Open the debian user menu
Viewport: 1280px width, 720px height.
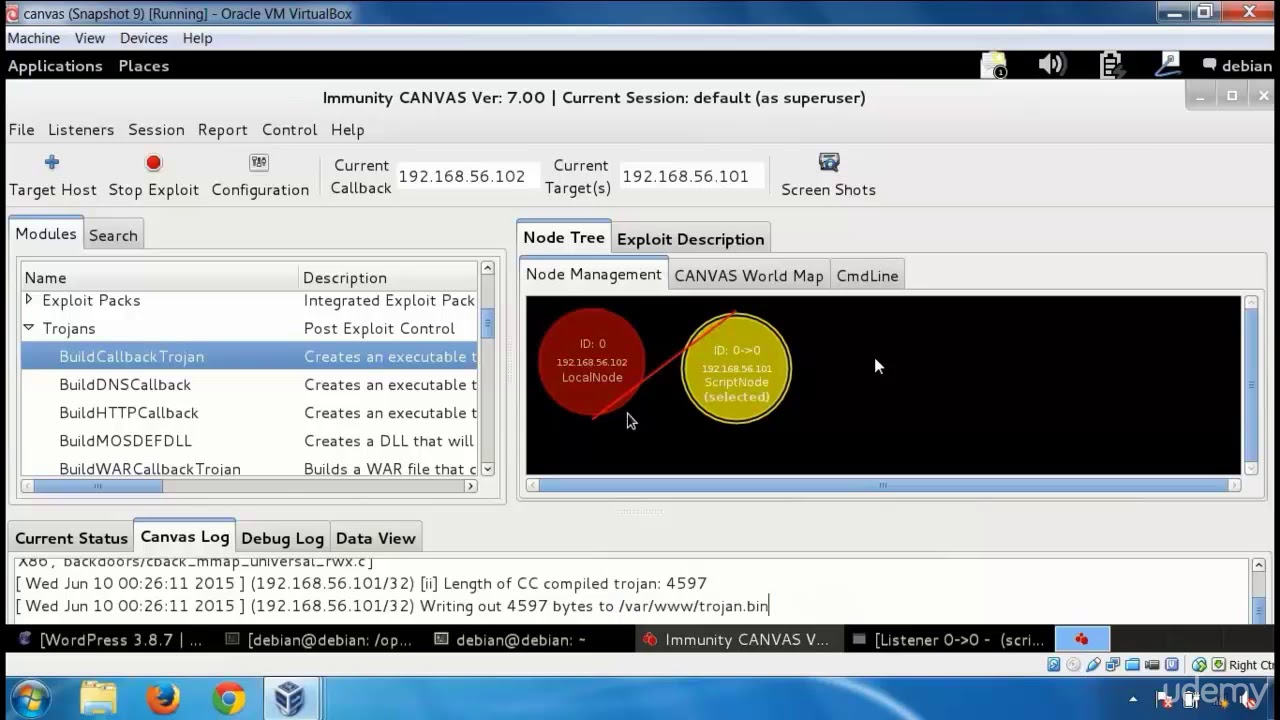pyautogui.click(x=1237, y=66)
